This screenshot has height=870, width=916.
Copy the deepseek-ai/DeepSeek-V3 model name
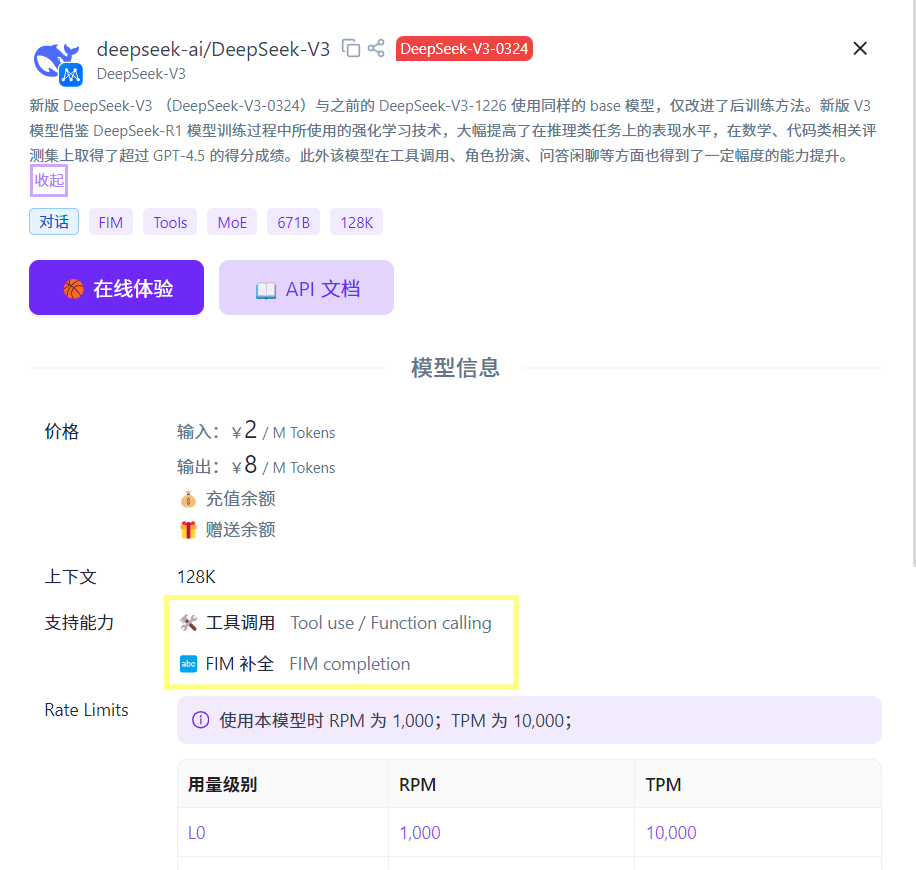click(351, 48)
